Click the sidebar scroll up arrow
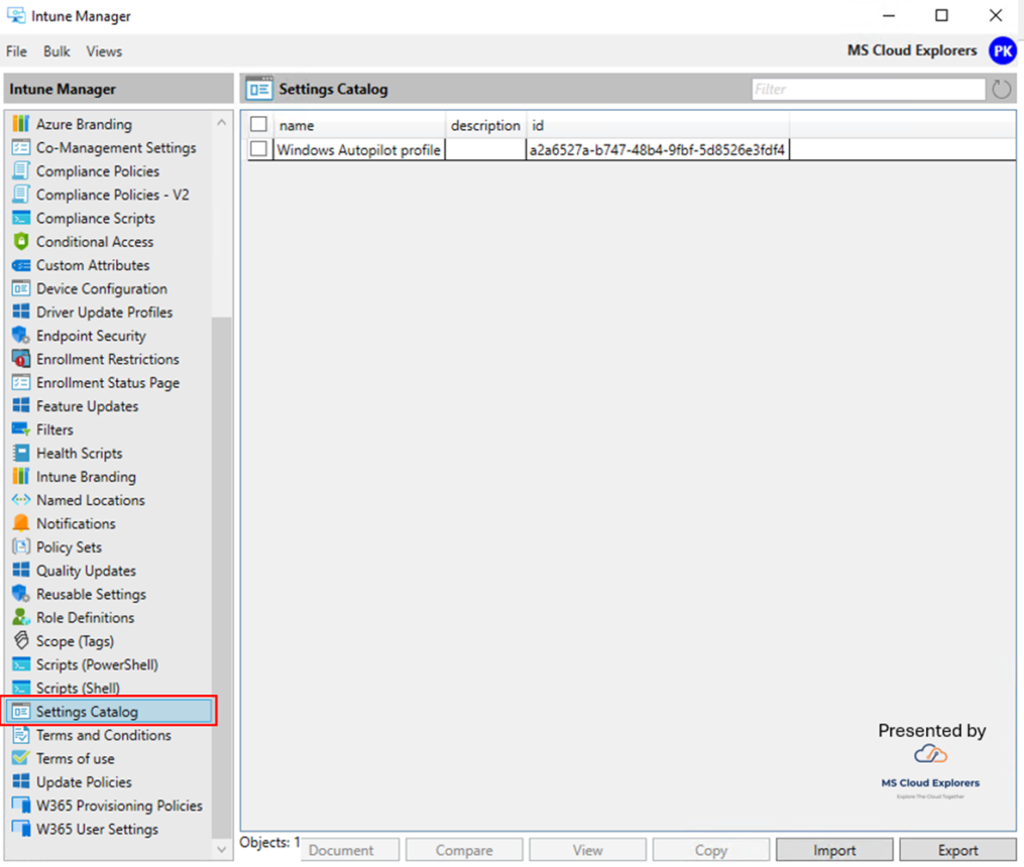Image resolution: width=1024 pixels, height=867 pixels. pyautogui.click(x=221, y=122)
